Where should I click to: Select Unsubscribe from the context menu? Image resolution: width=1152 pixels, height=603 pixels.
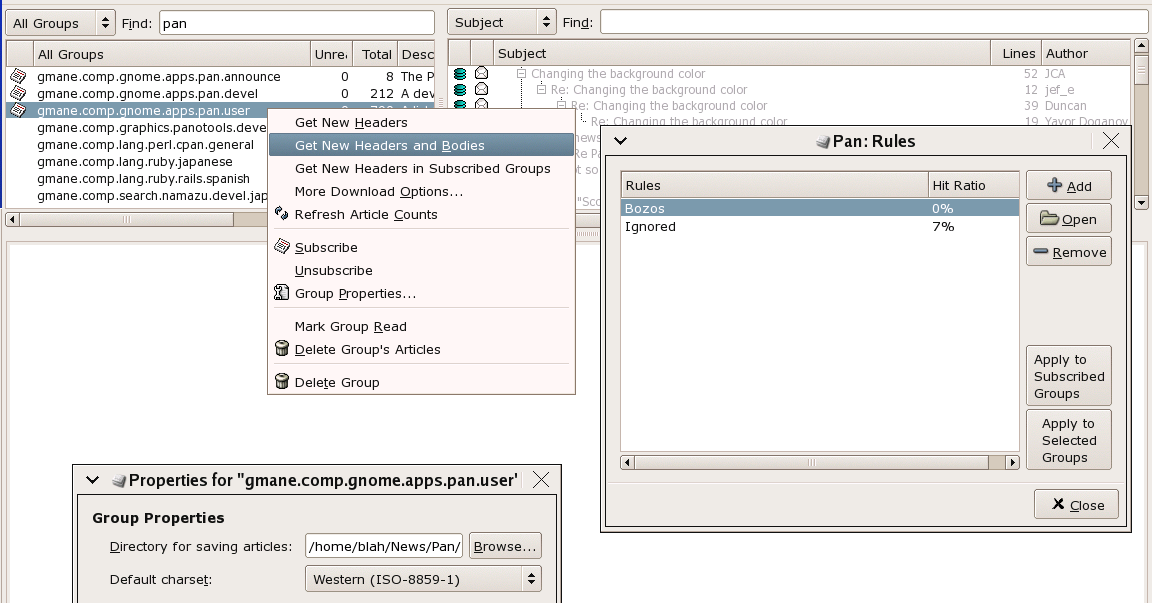[x=421, y=270]
